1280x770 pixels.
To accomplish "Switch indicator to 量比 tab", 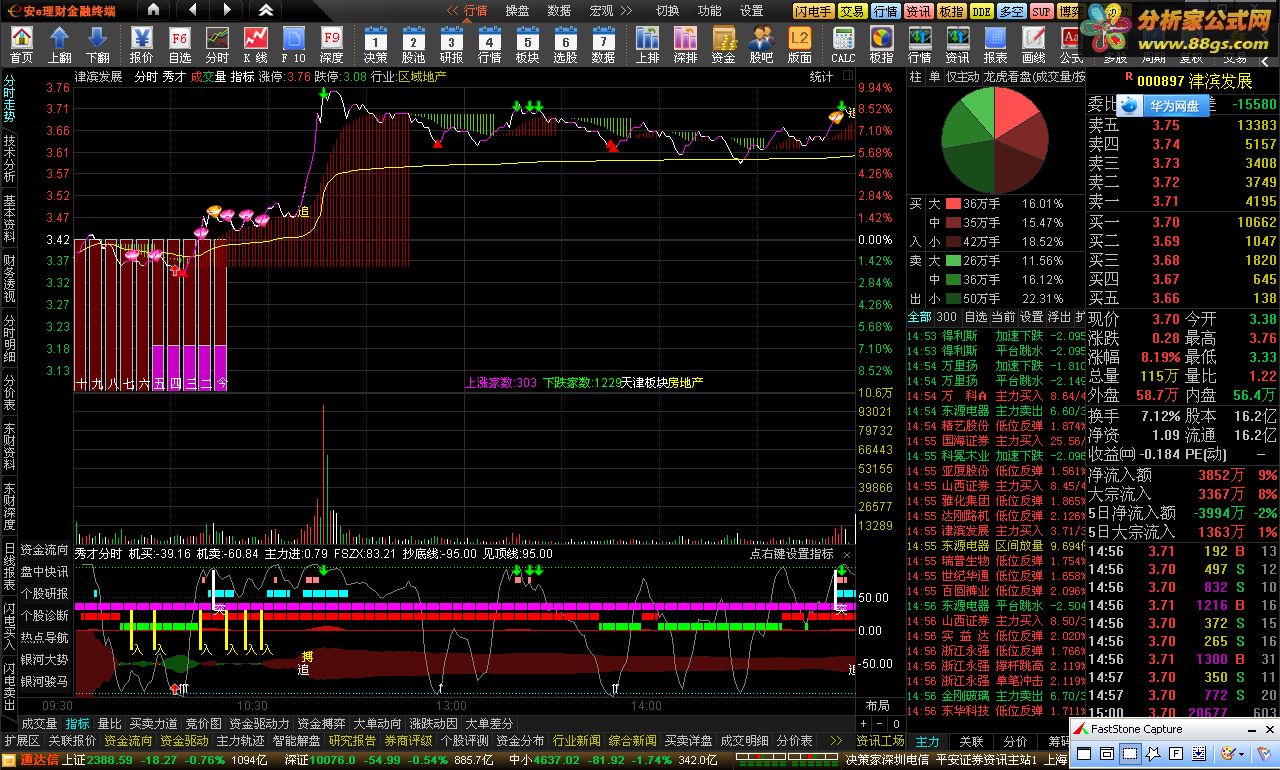I will coord(109,723).
